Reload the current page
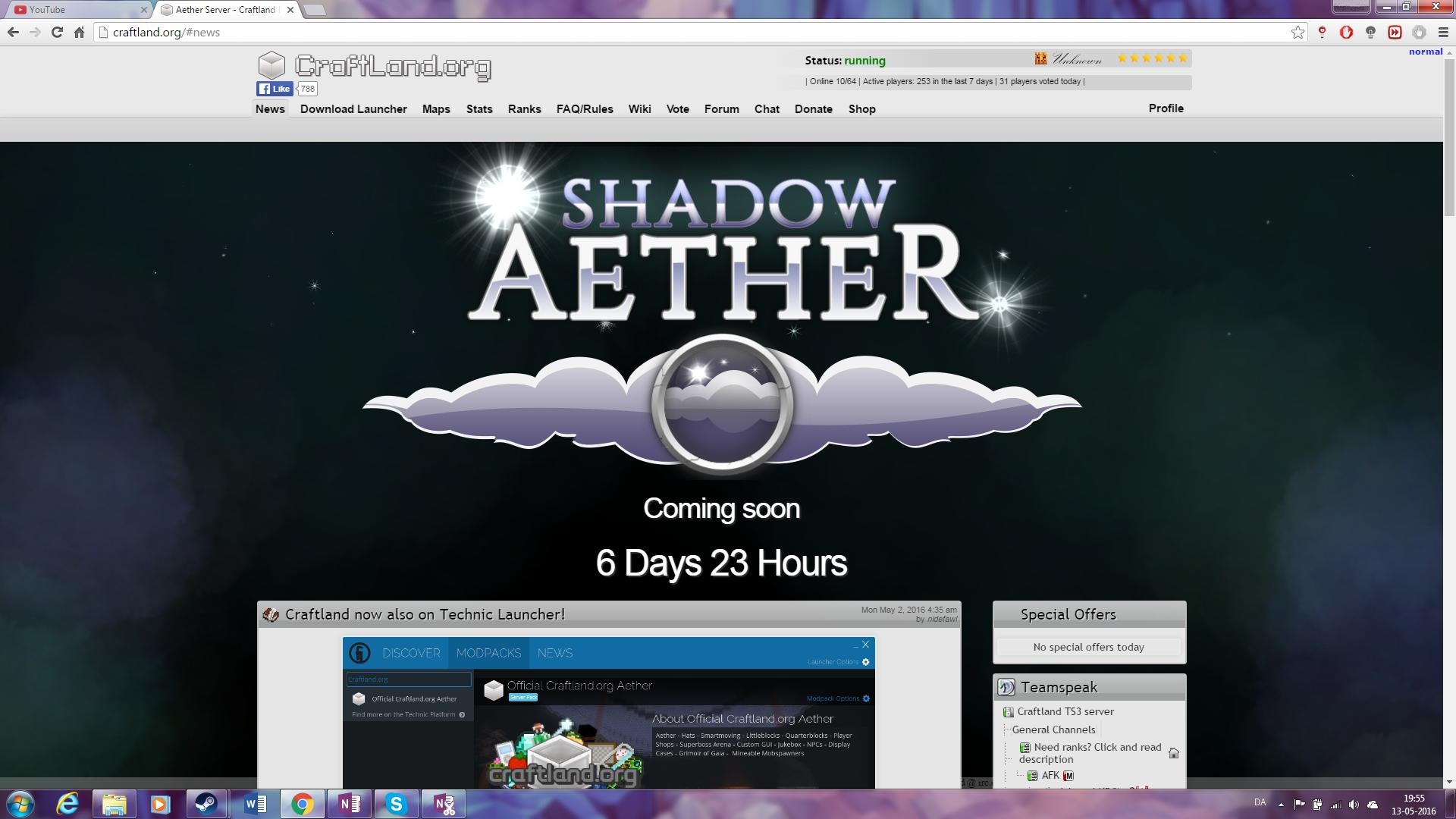This screenshot has width=1456, height=819. pos(57,32)
